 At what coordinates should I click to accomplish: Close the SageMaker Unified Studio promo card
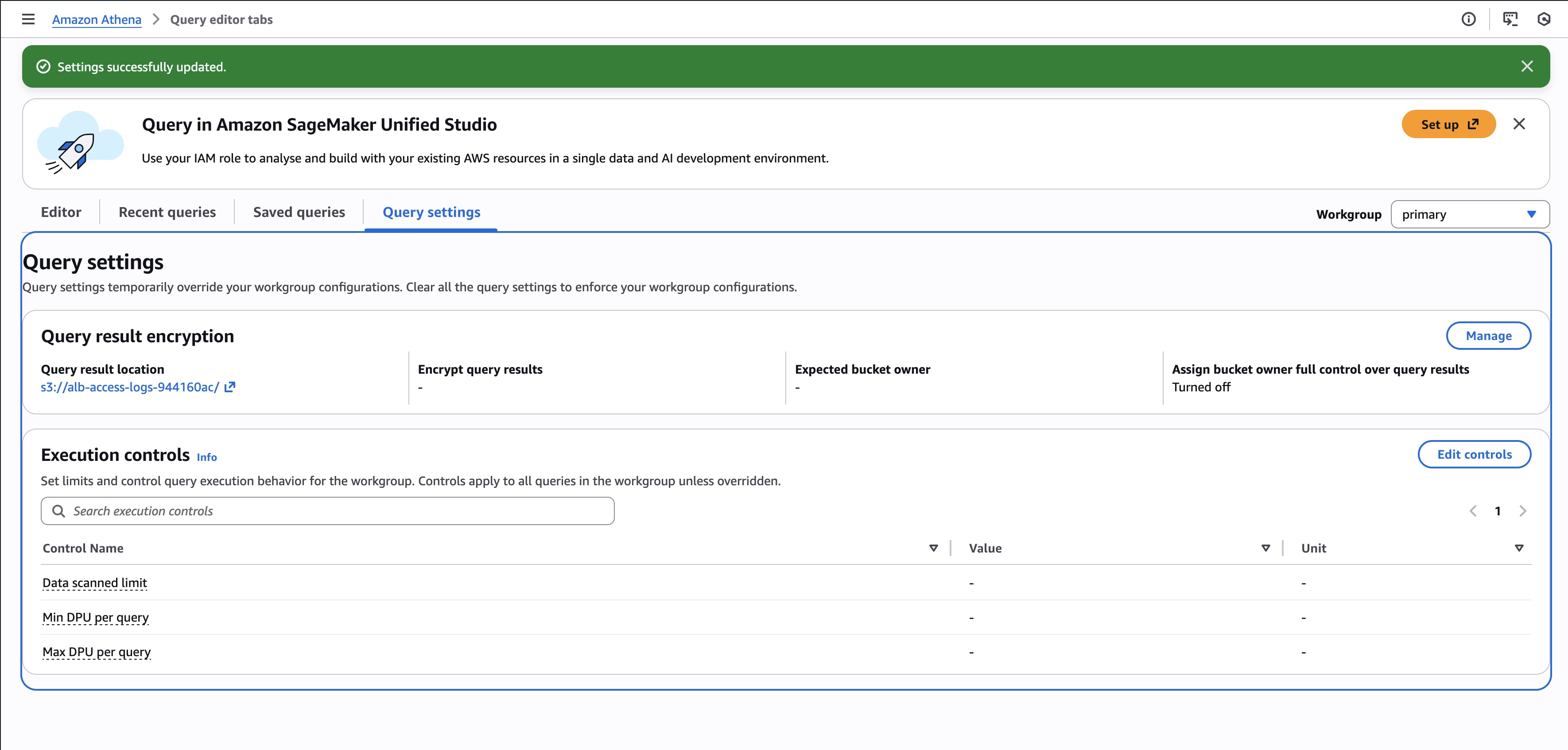click(x=1519, y=124)
